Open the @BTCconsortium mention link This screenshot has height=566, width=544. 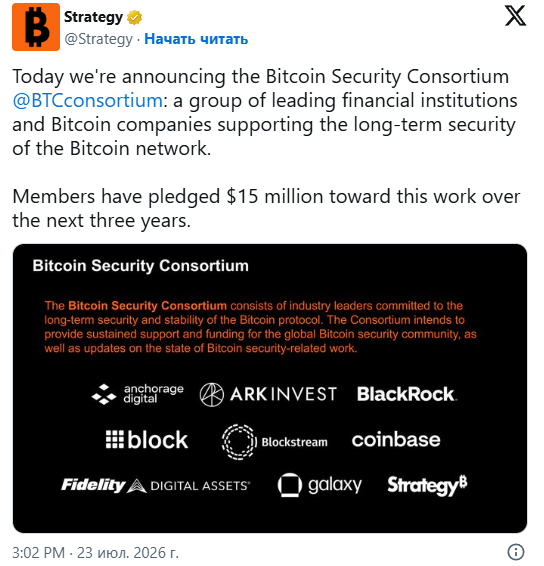[88, 100]
